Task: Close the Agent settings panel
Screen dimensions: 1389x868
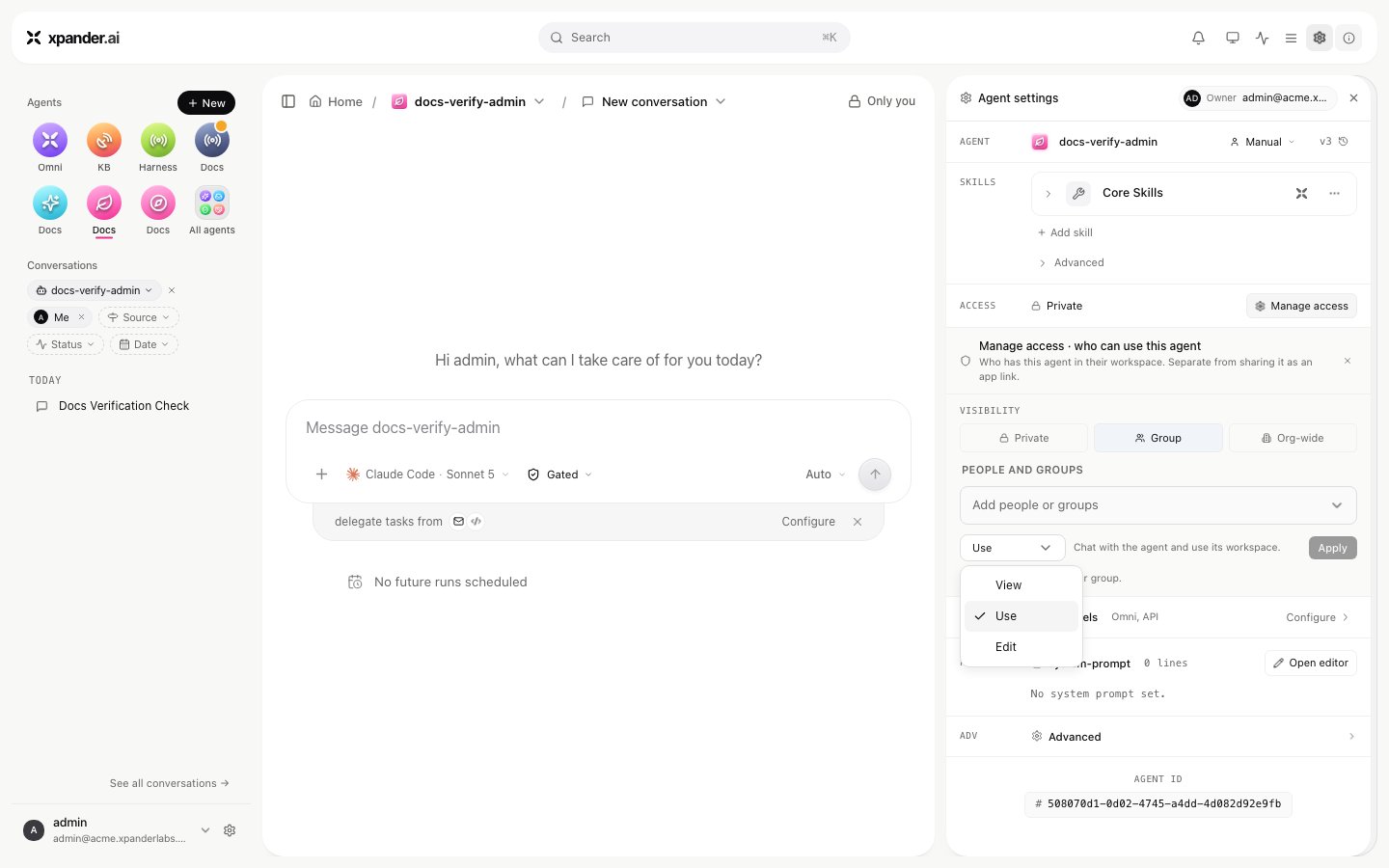Action: pyautogui.click(x=1354, y=98)
